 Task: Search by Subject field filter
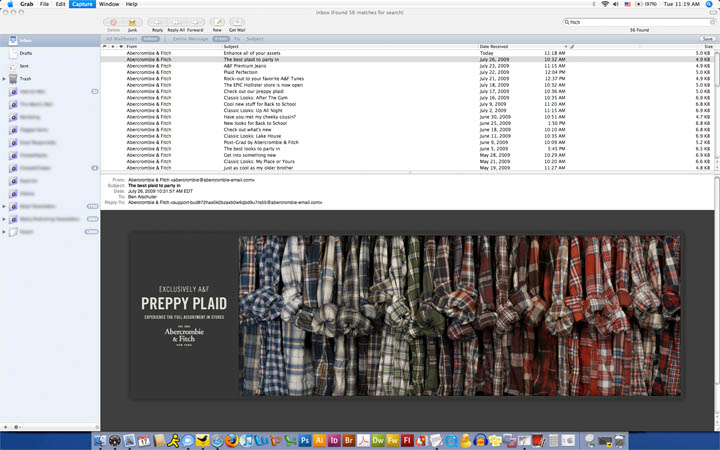click(256, 39)
